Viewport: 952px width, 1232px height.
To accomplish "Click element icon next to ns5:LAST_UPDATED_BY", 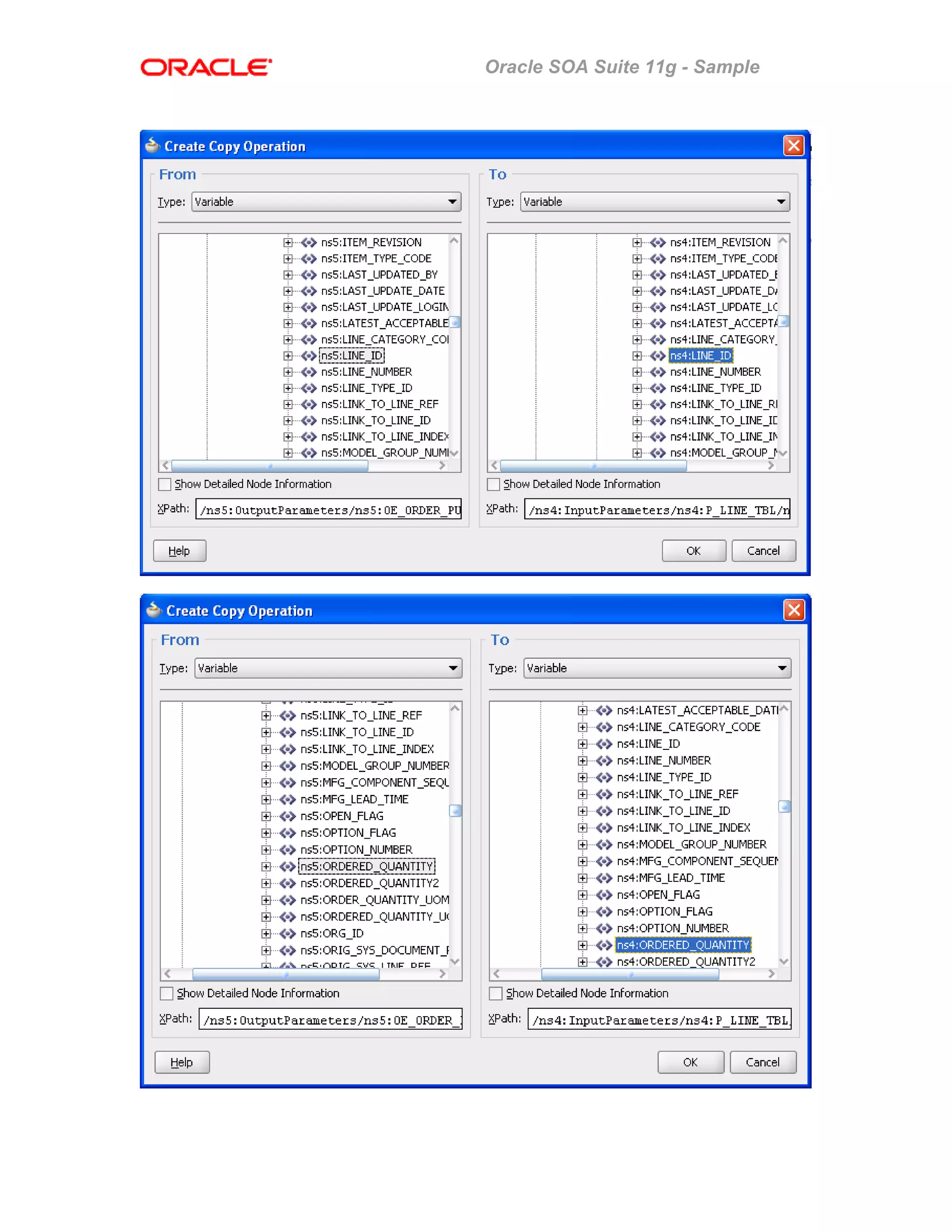I will pyautogui.click(x=309, y=275).
